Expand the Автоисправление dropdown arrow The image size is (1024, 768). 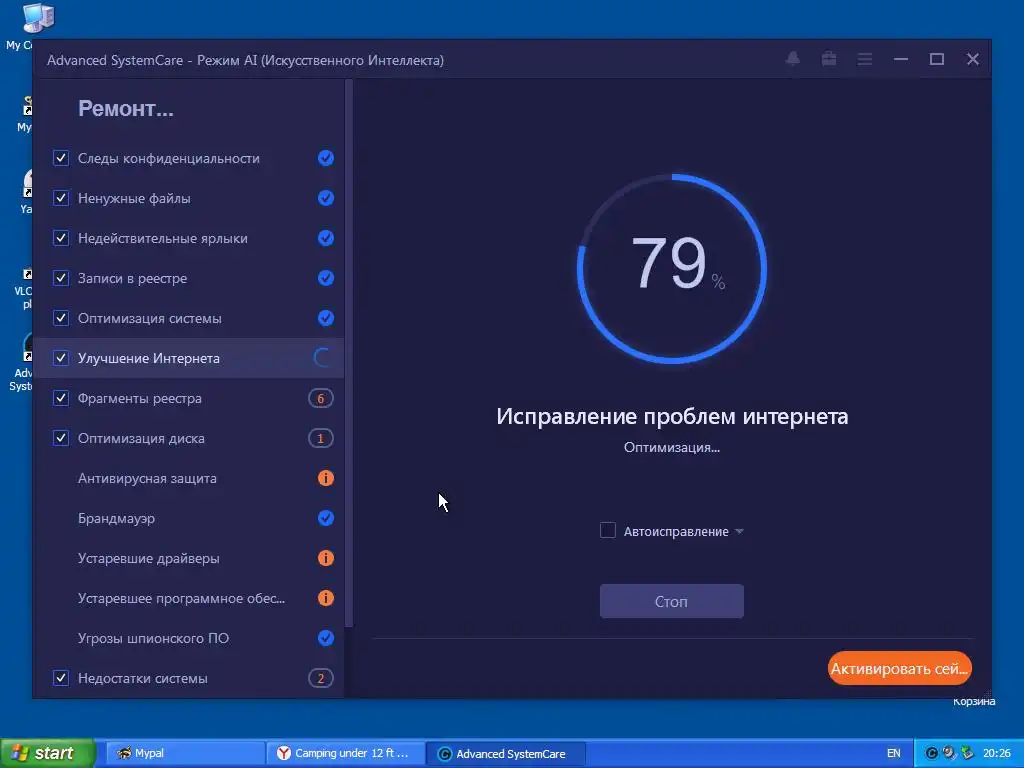739,532
